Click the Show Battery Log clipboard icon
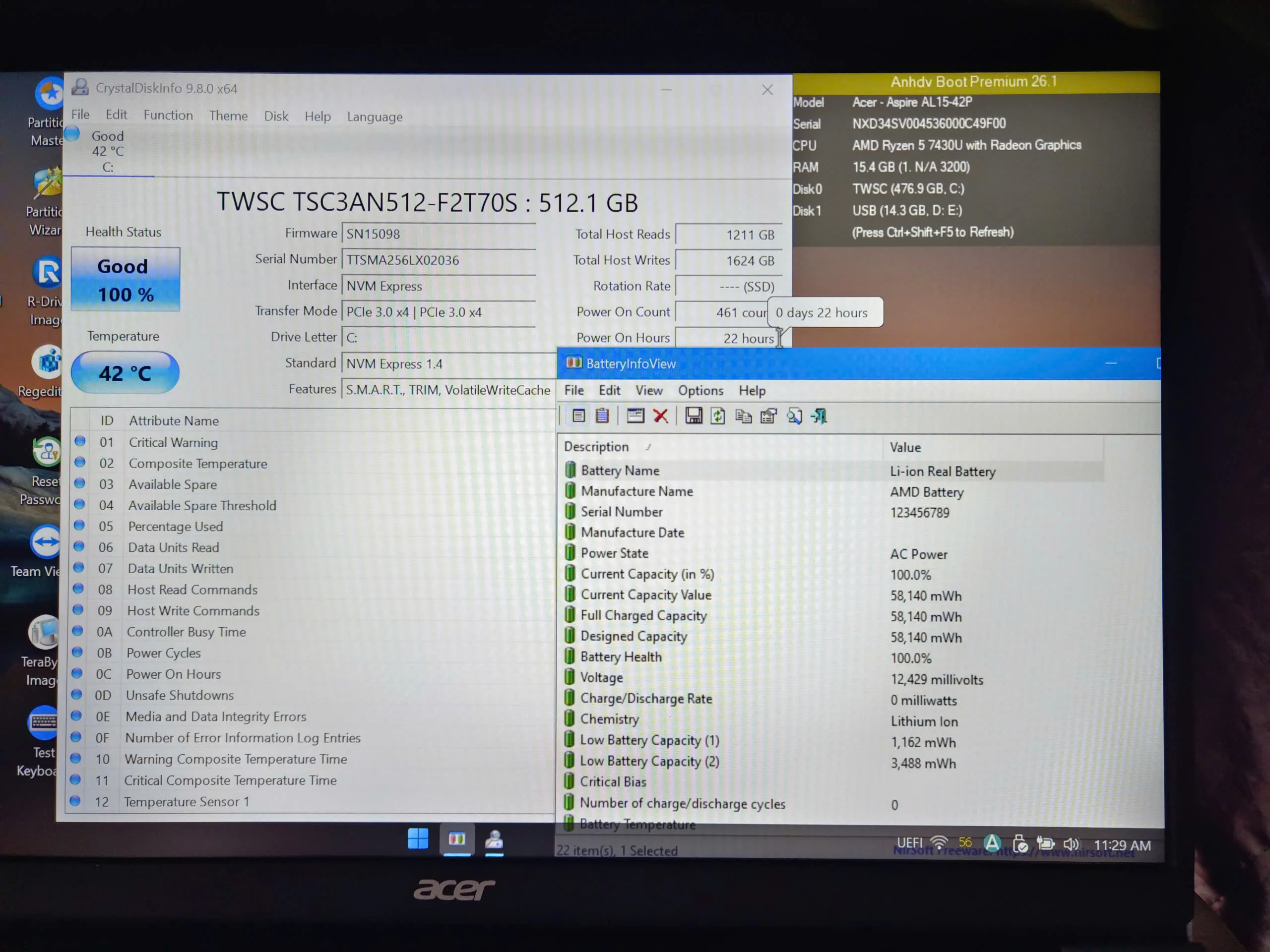 [602, 416]
